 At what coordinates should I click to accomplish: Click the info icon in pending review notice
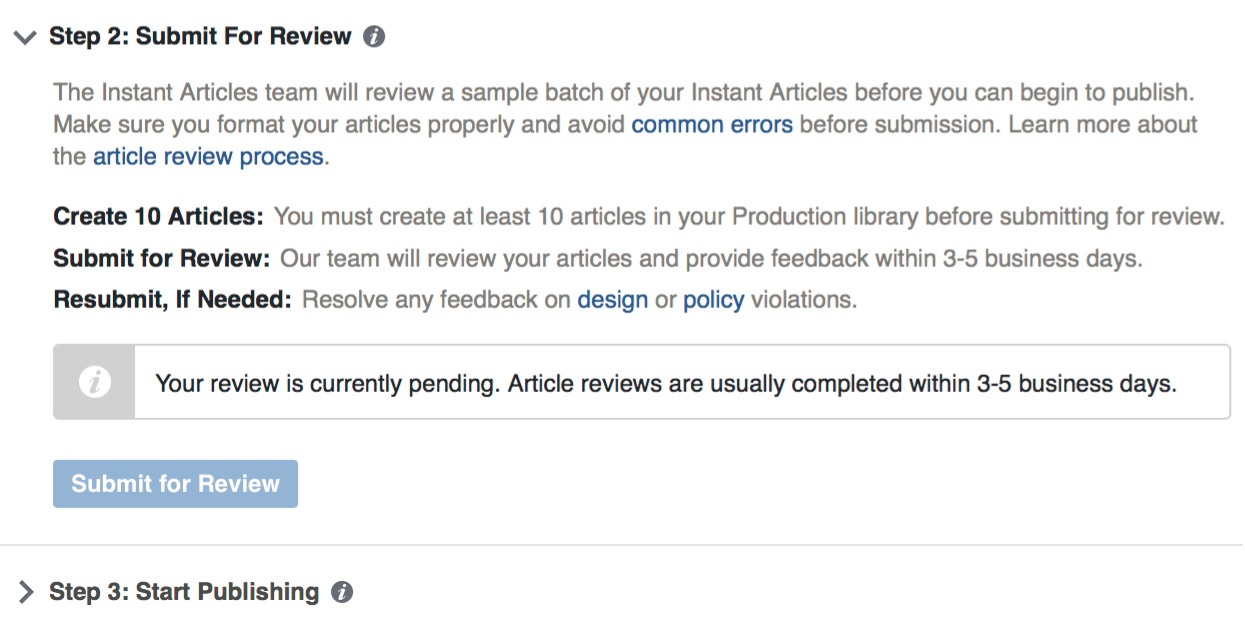pyautogui.click(x=94, y=382)
